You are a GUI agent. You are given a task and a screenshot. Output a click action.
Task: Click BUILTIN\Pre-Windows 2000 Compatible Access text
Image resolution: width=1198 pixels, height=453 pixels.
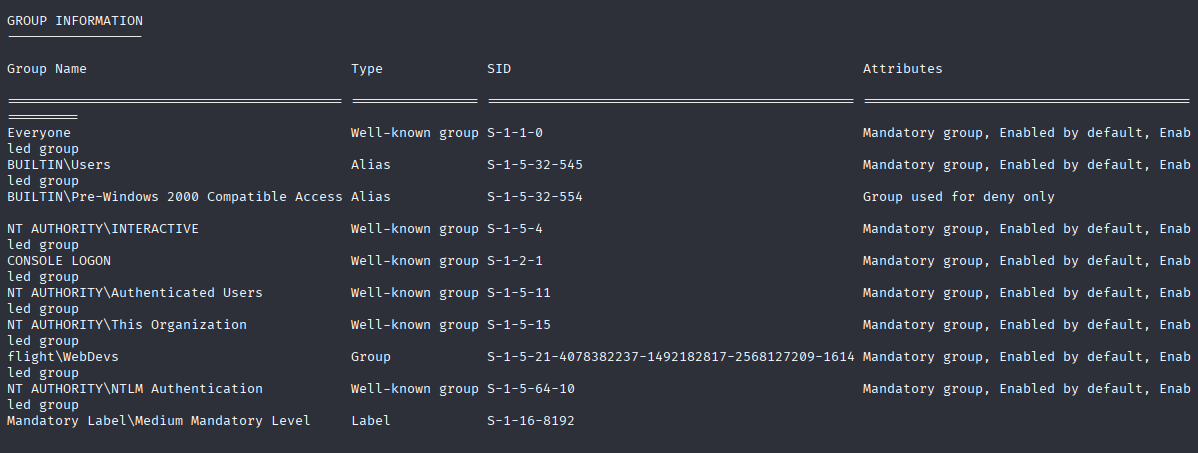175,197
